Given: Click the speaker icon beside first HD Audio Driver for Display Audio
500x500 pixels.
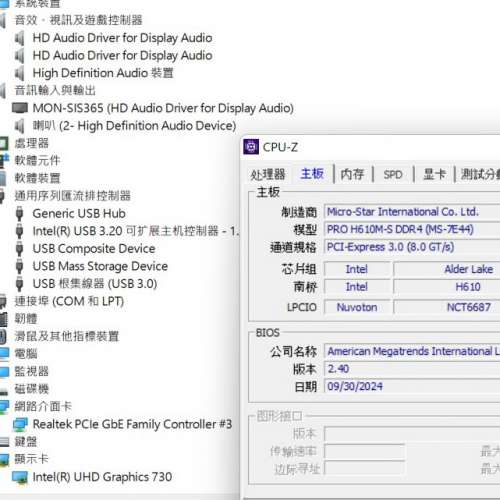Looking at the screenshot, I should point(20,38).
